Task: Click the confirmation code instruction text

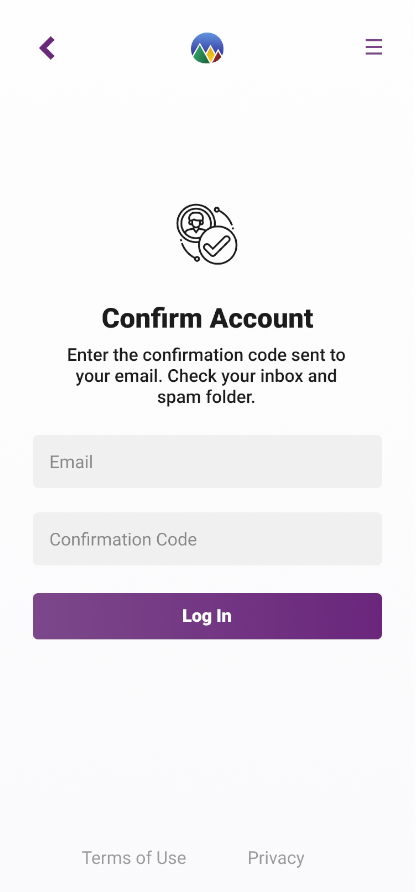Action: pos(207,376)
